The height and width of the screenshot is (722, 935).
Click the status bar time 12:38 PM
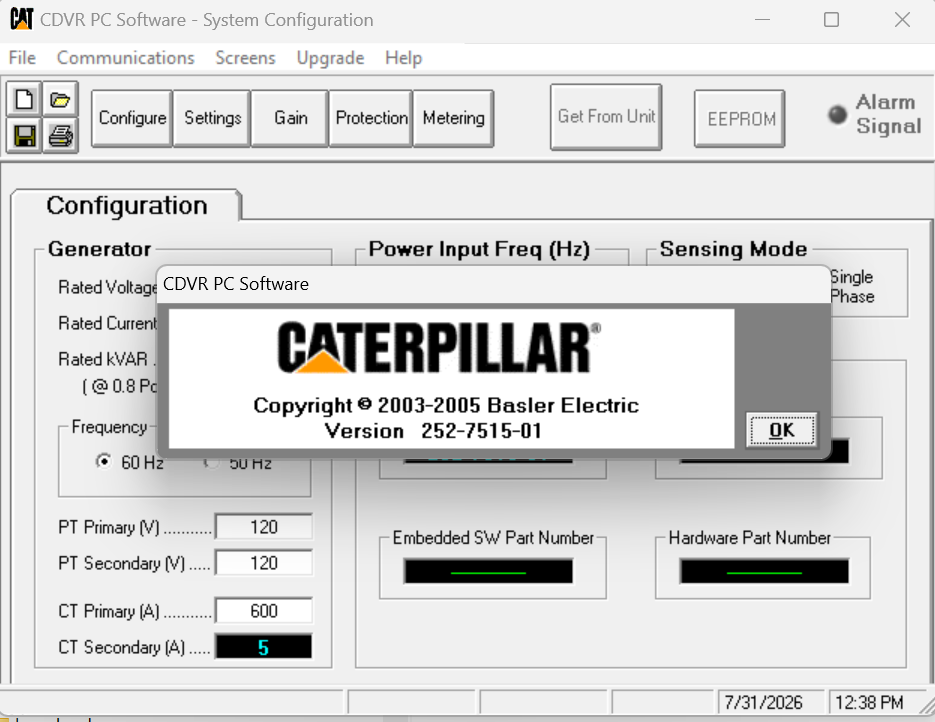869,702
